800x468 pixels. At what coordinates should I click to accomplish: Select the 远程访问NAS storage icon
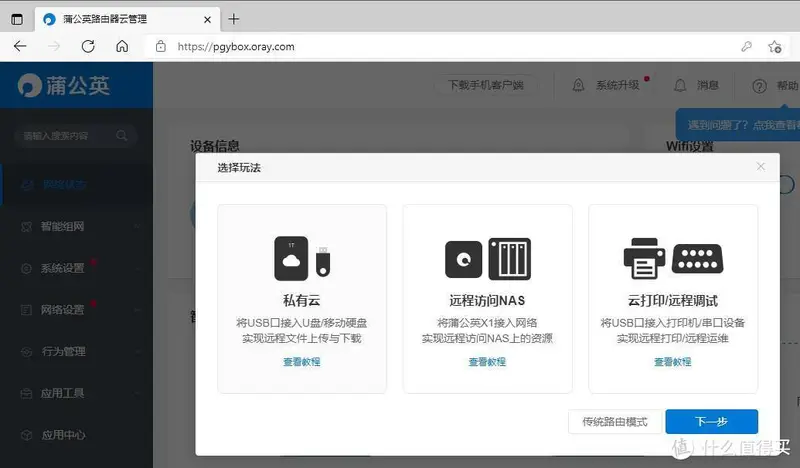(487, 258)
